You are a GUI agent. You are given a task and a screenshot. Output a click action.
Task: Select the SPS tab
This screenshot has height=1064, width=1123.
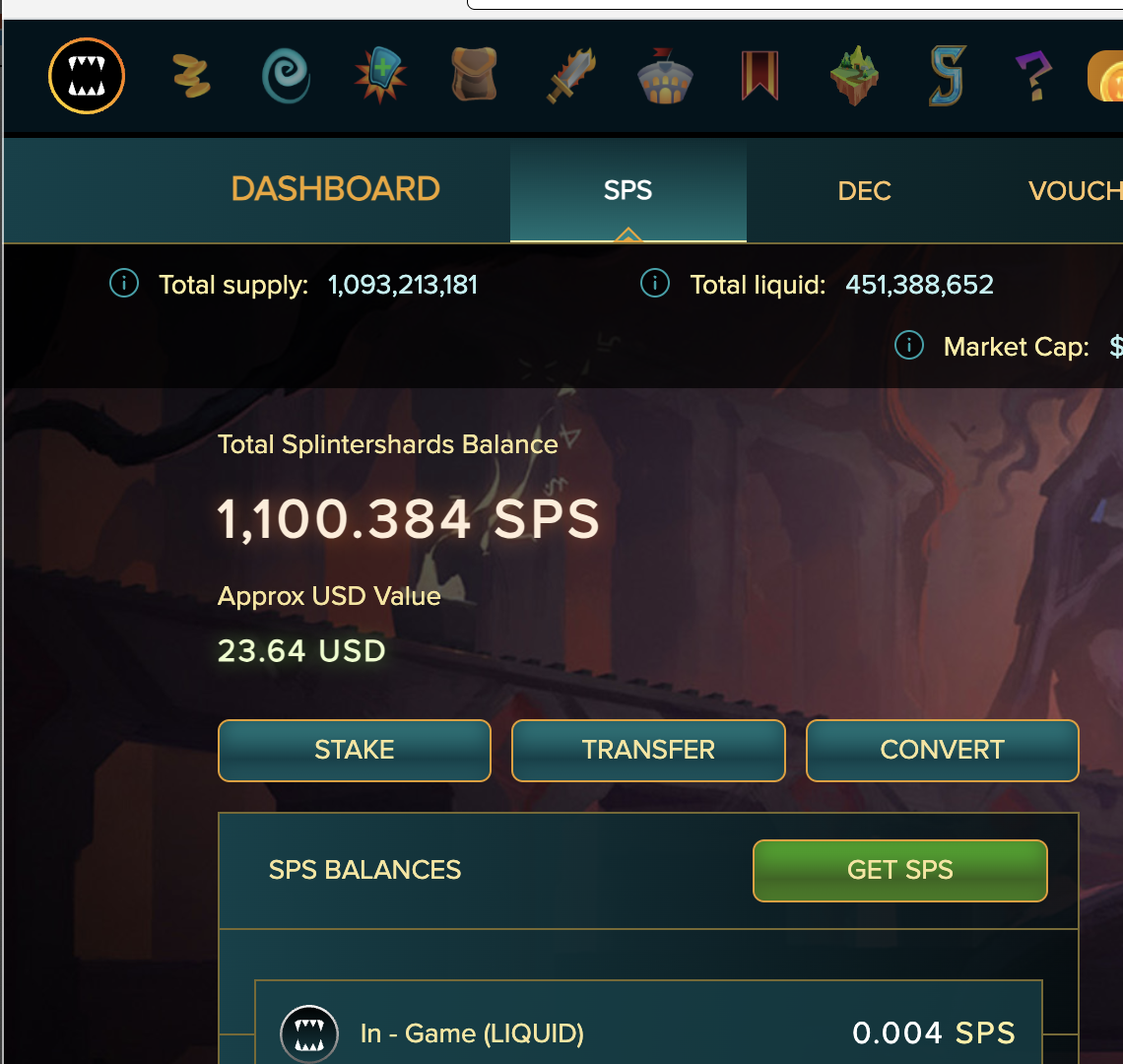pyautogui.click(x=628, y=190)
